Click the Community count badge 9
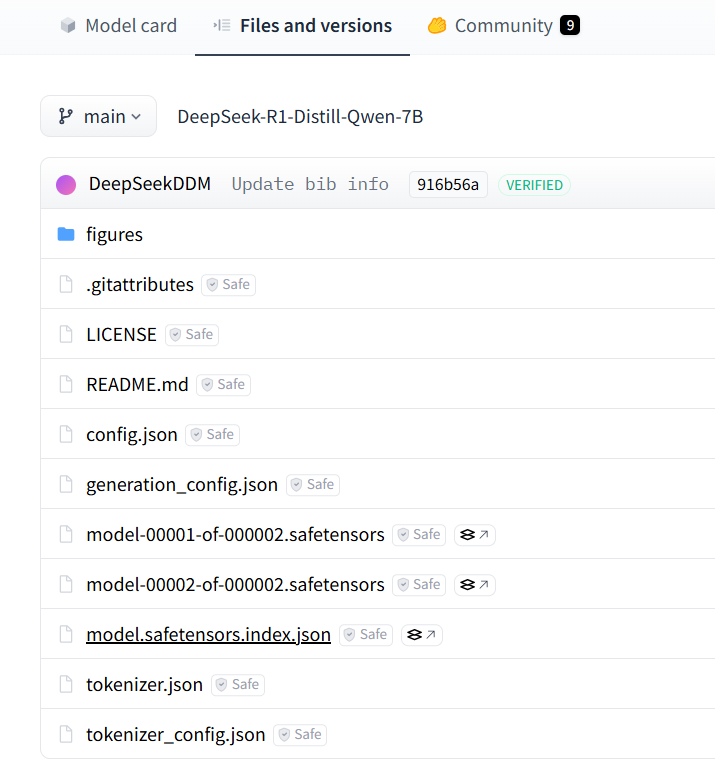Screen dimensions: 715x774 [x=570, y=26]
